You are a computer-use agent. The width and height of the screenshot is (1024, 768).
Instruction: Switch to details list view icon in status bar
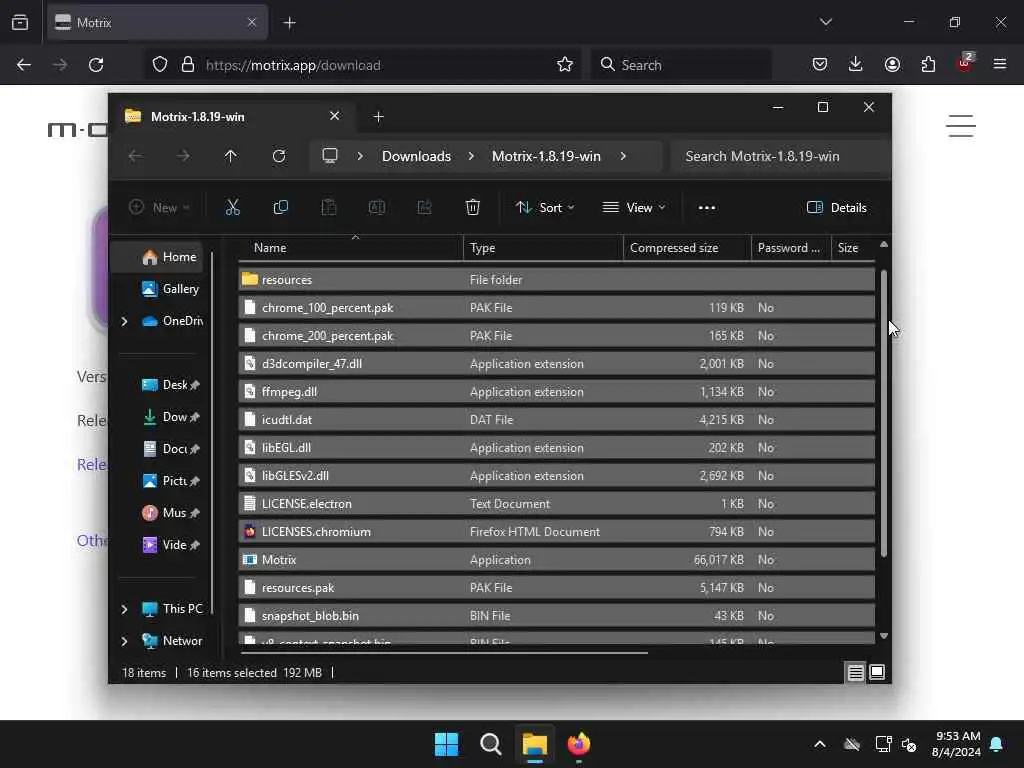pos(856,672)
